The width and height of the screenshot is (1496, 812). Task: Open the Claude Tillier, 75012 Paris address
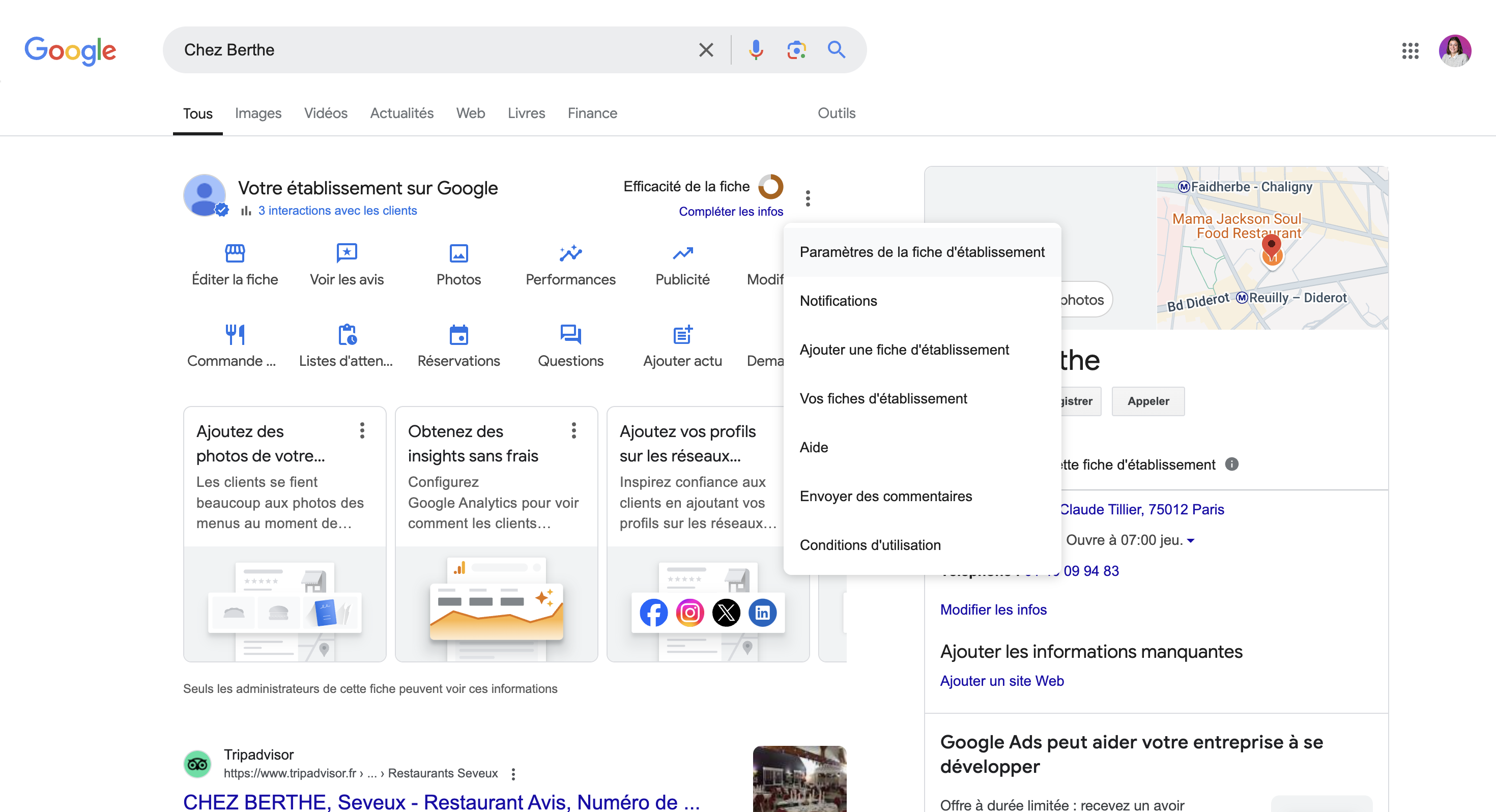(x=1142, y=509)
